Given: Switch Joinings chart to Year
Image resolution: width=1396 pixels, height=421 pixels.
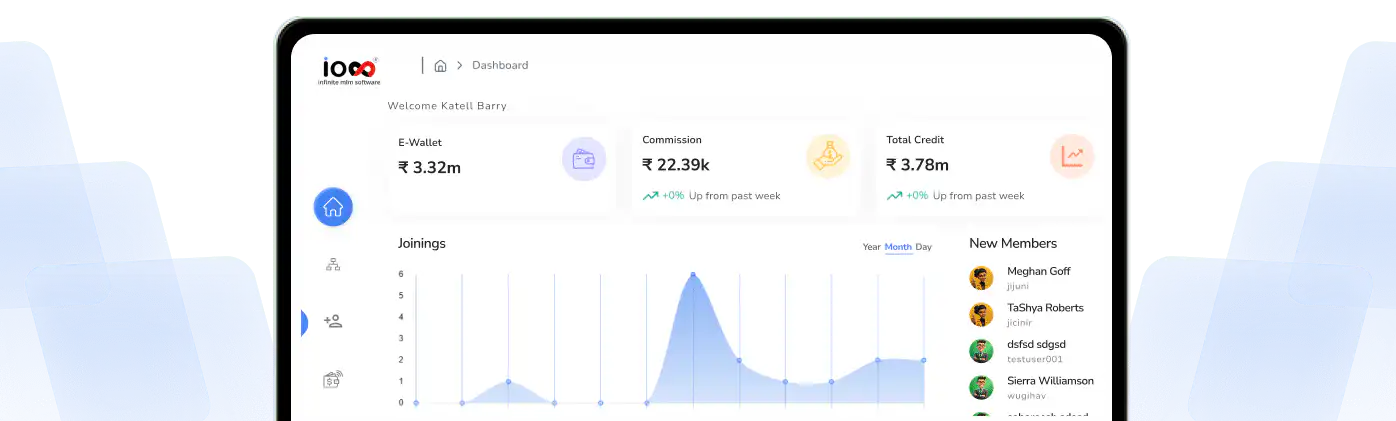Looking at the screenshot, I should tap(871, 247).
